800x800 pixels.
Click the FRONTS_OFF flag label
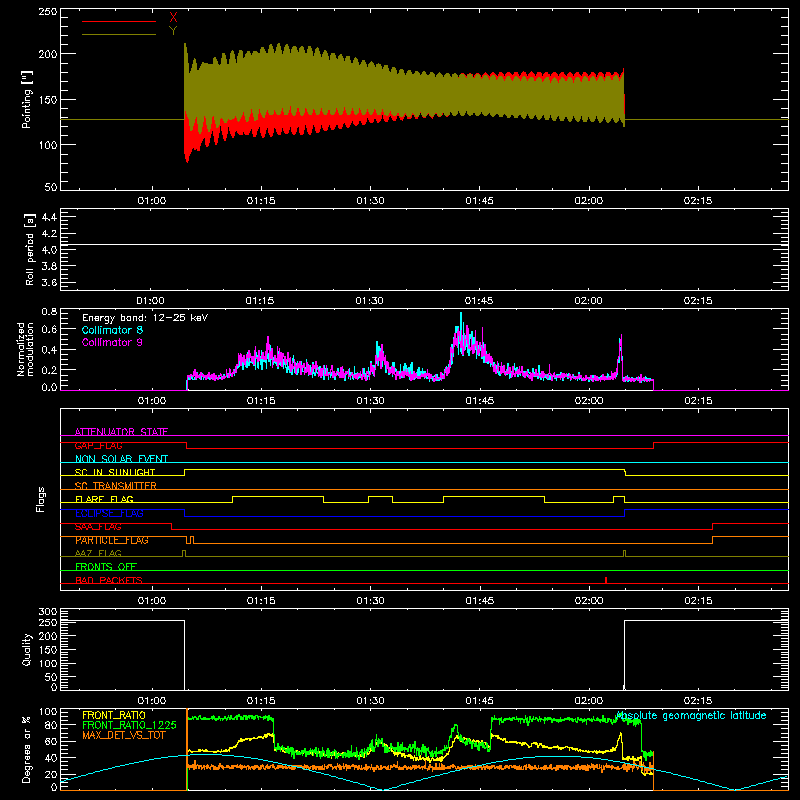[106, 566]
